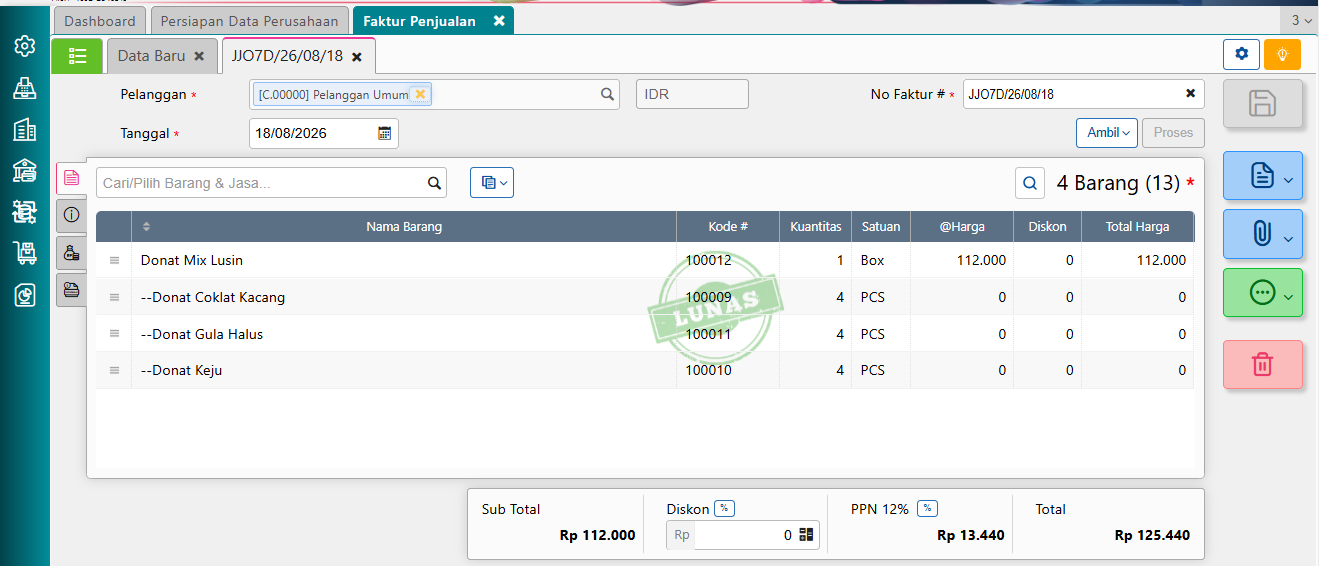The height and width of the screenshot is (566, 1328).
Task: Click the magnifier in the item search box
Action: 434,183
